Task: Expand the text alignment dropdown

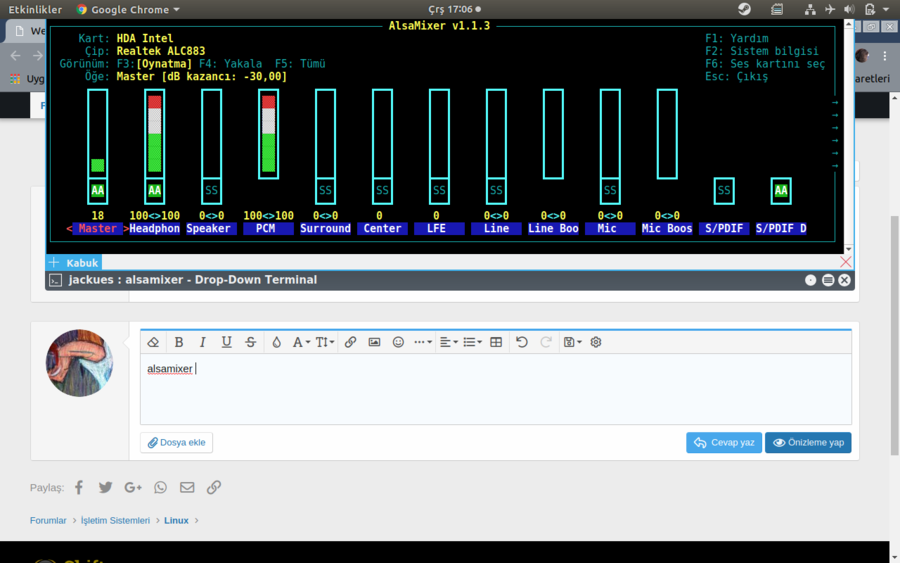Action: pos(449,342)
